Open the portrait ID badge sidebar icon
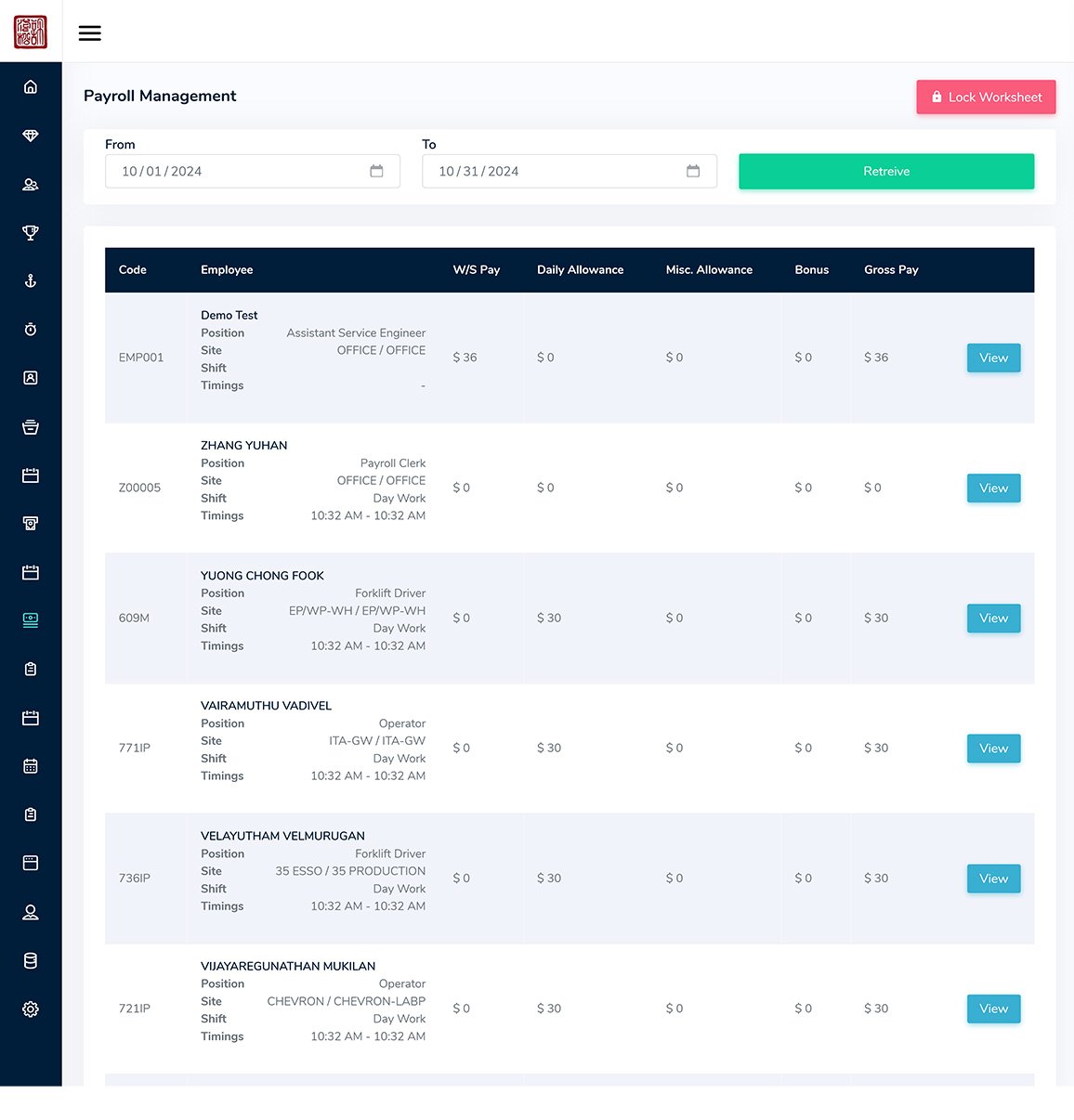This screenshot has height=1120, width=1074. pyautogui.click(x=31, y=378)
